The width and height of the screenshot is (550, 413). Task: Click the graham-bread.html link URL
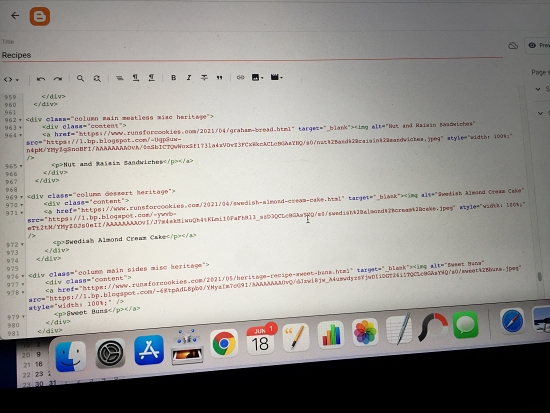click(185, 131)
